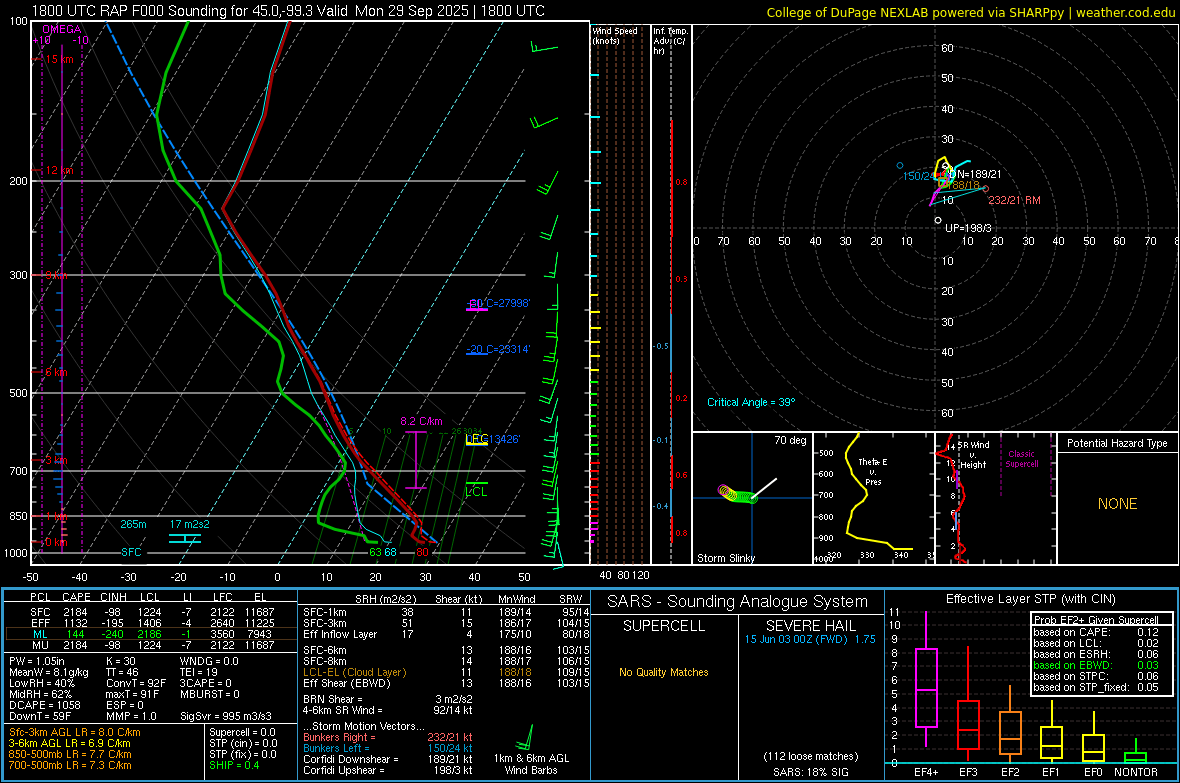Select the 6 km height marker

[57, 372]
